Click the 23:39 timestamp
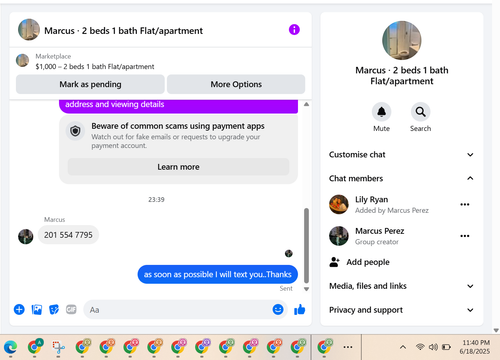Image resolution: width=500 pixels, height=360 pixels. coord(156,199)
